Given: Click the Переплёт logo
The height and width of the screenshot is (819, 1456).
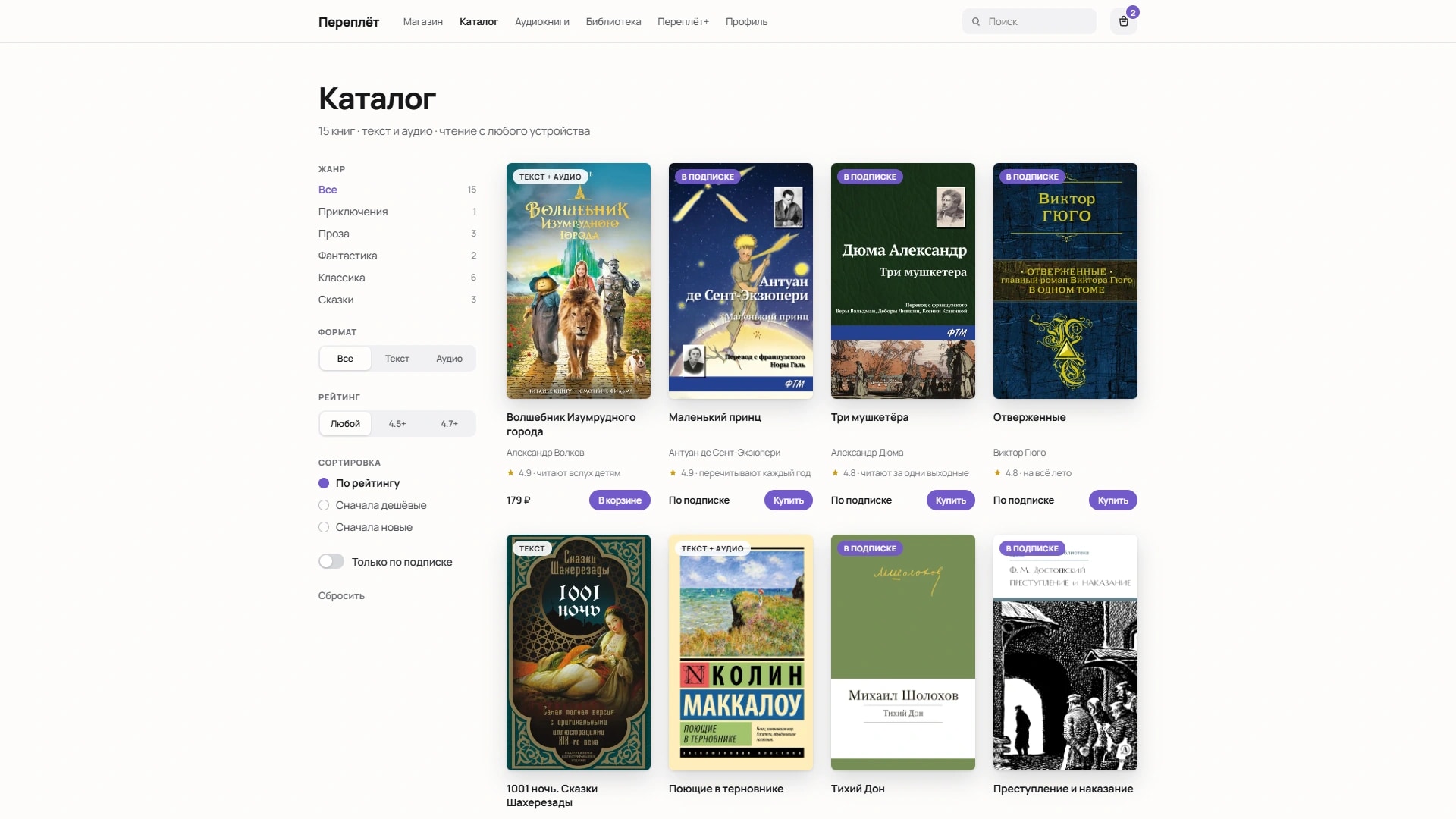Looking at the screenshot, I should tap(349, 22).
